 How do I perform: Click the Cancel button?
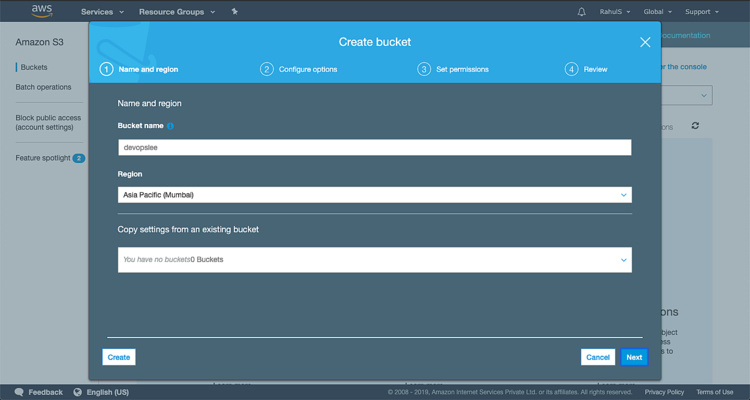click(x=597, y=357)
